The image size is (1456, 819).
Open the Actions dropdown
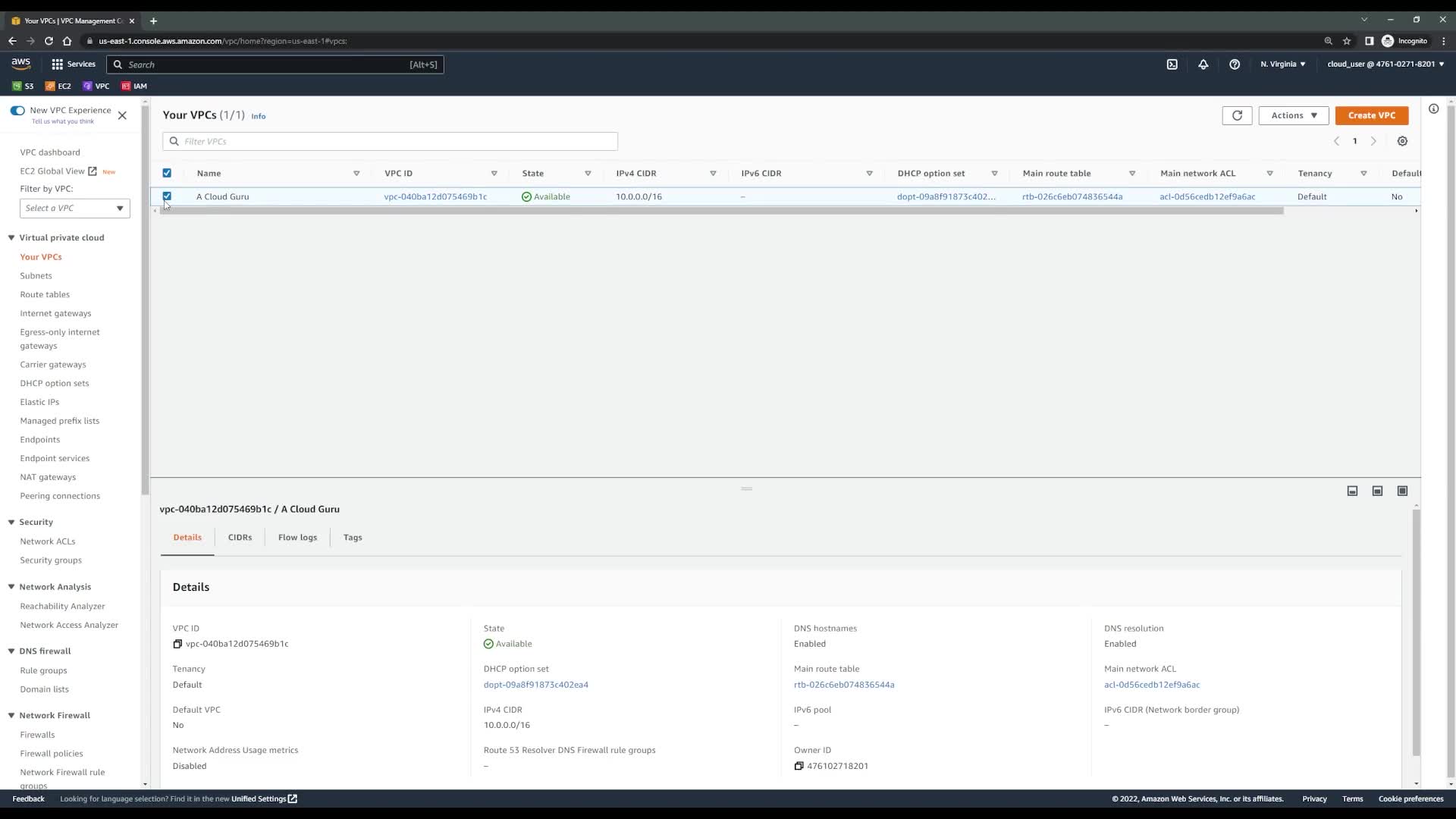pyautogui.click(x=1293, y=115)
